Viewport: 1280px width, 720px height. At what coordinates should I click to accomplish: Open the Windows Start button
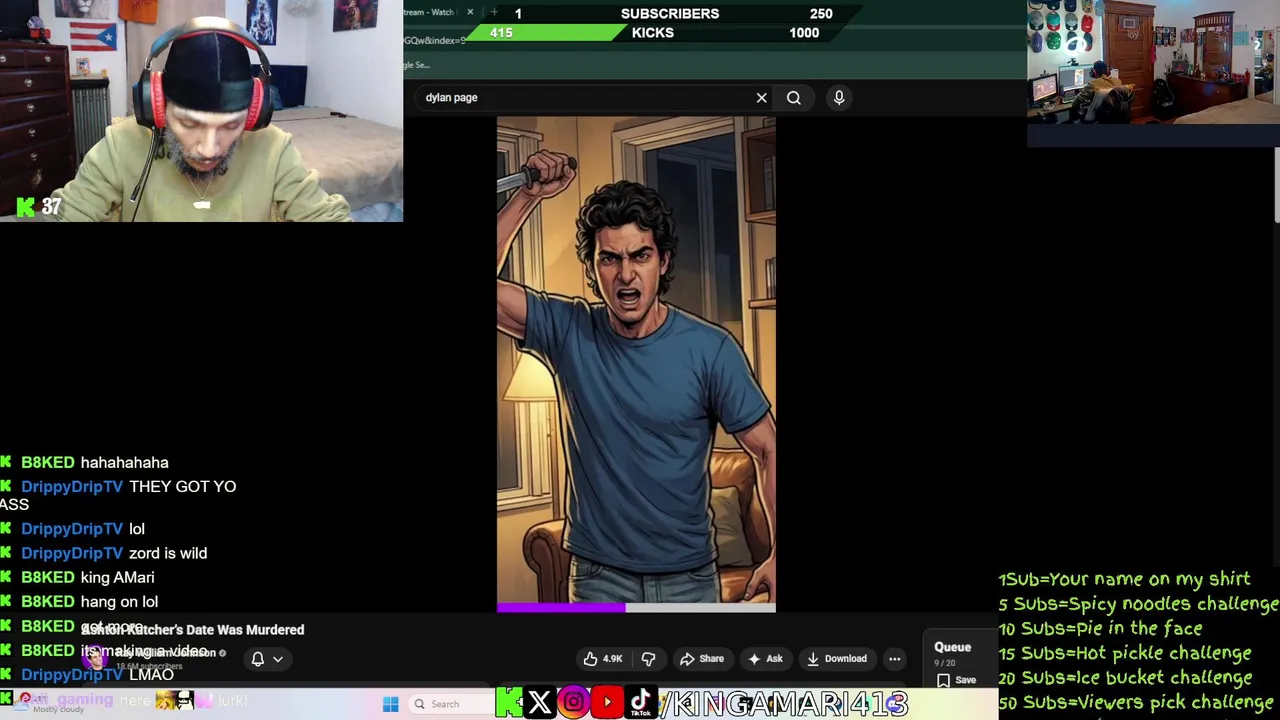pyautogui.click(x=391, y=704)
